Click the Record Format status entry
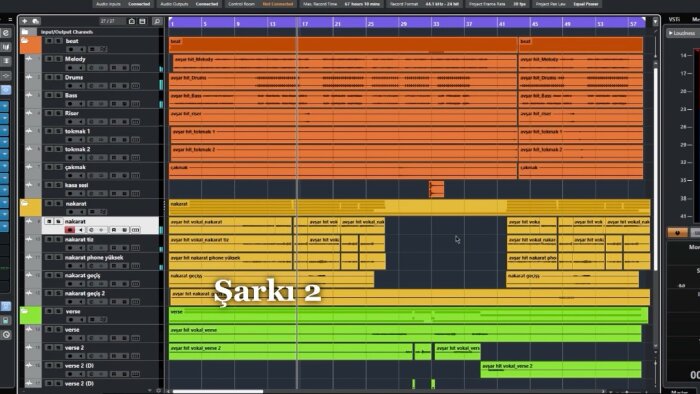700x394 pixels. 425,4
